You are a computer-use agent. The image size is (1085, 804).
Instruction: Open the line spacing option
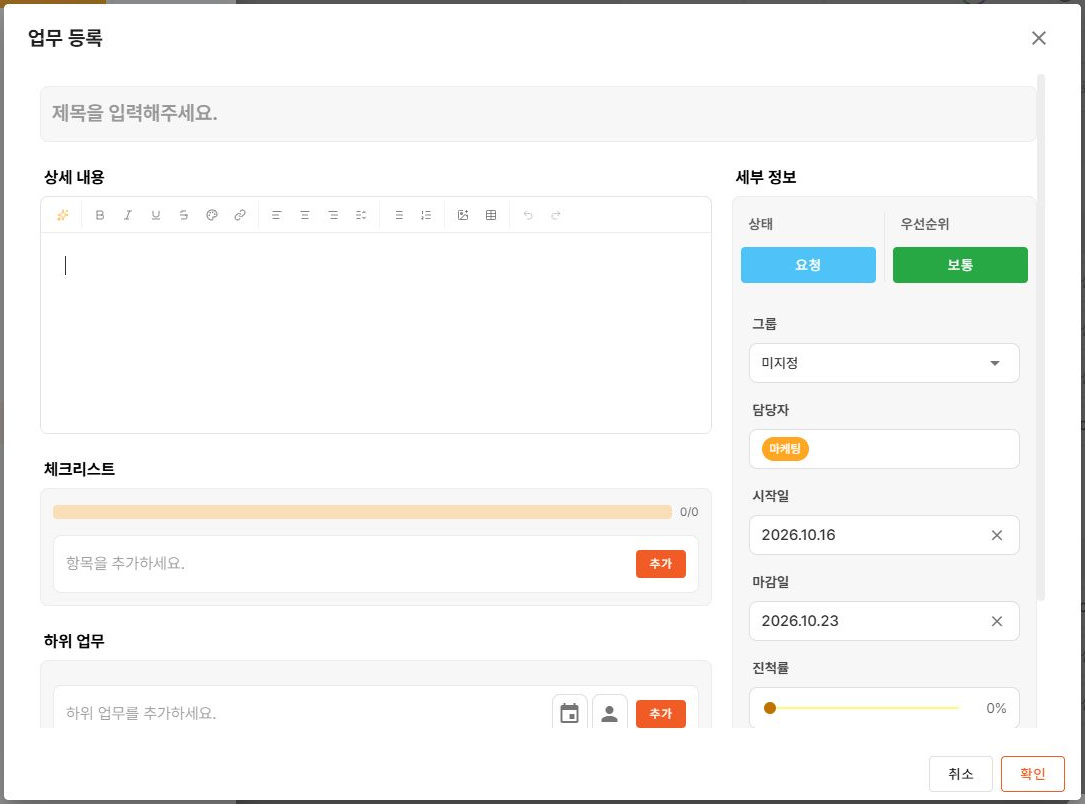pos(361,215)
